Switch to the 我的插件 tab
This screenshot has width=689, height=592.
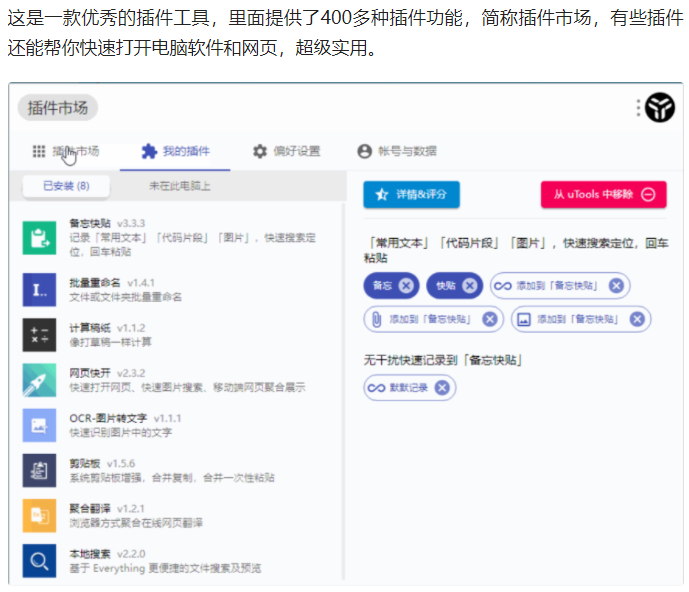[x=175, y=151]
